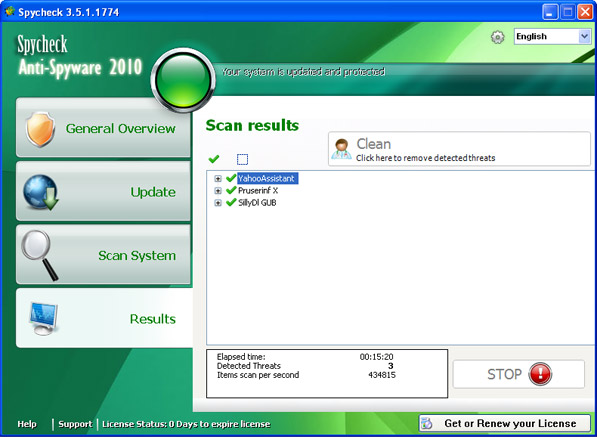Click the Spycheck title bar app icon
Image resolution: width=597 pixels, height=437 pixels.
pyautogui.click(x=10, y=11)
